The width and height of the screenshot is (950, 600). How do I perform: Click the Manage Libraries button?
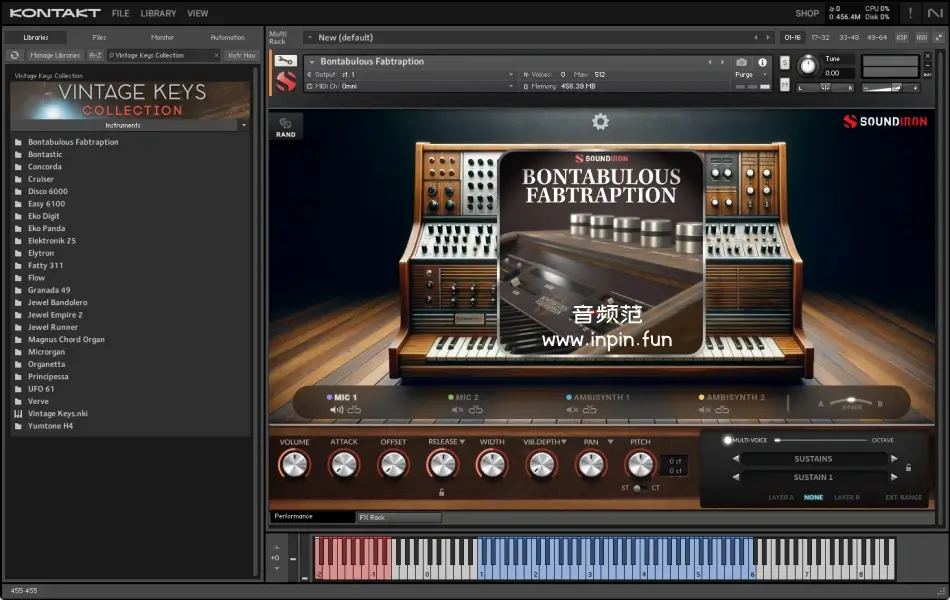55,55
